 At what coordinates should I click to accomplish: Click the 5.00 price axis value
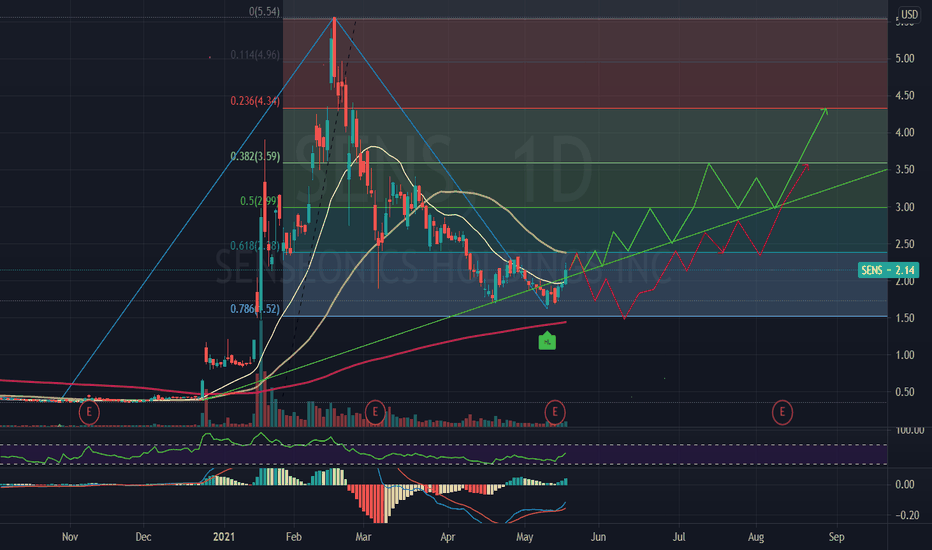[905, 58]
